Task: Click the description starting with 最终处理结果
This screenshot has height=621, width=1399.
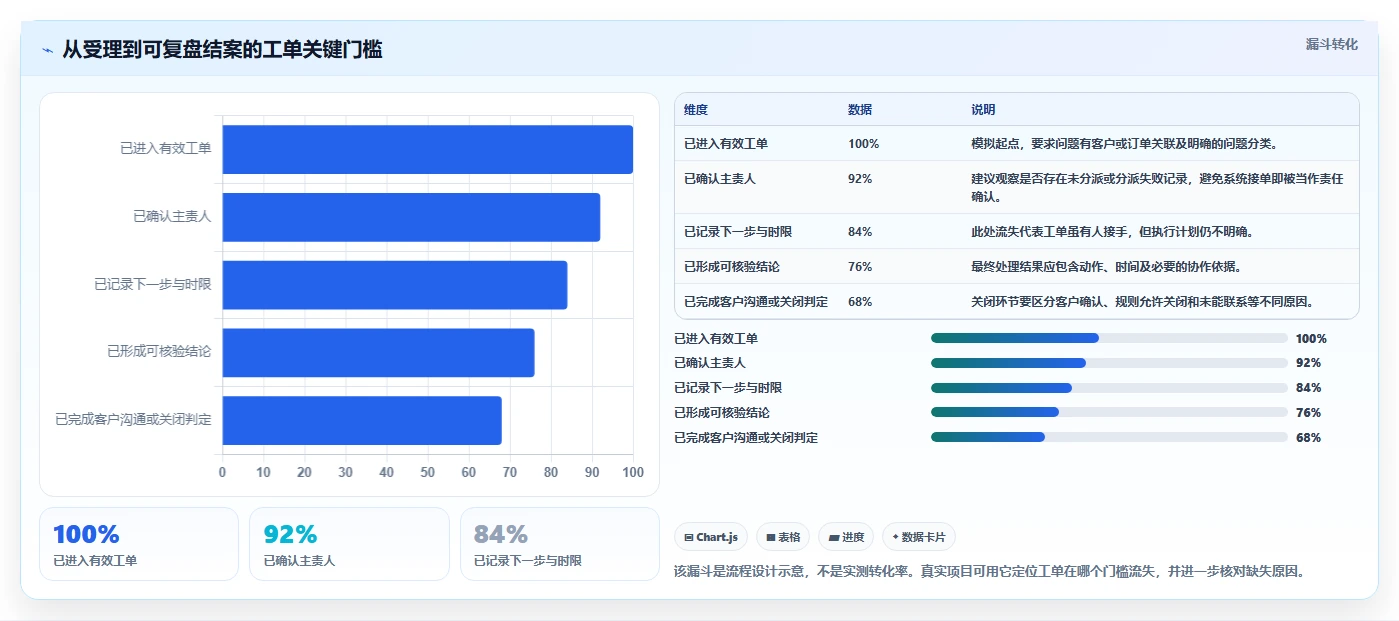Action: pos(1106,267)
